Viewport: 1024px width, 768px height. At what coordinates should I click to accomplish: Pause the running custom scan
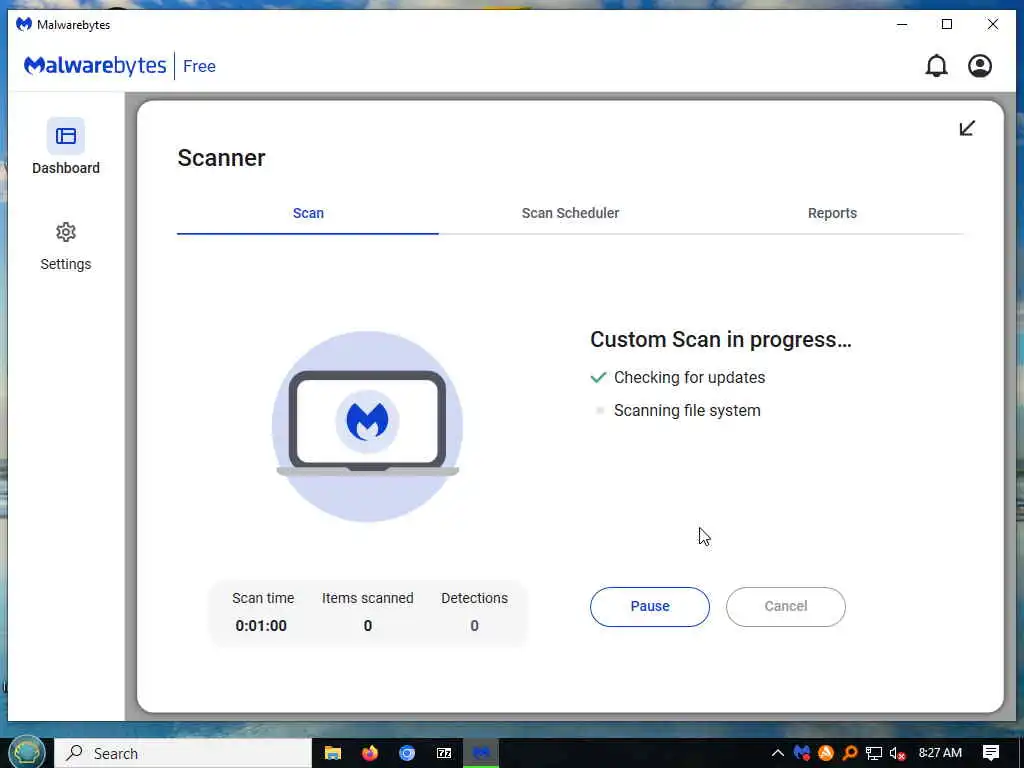tap(650, 607)
